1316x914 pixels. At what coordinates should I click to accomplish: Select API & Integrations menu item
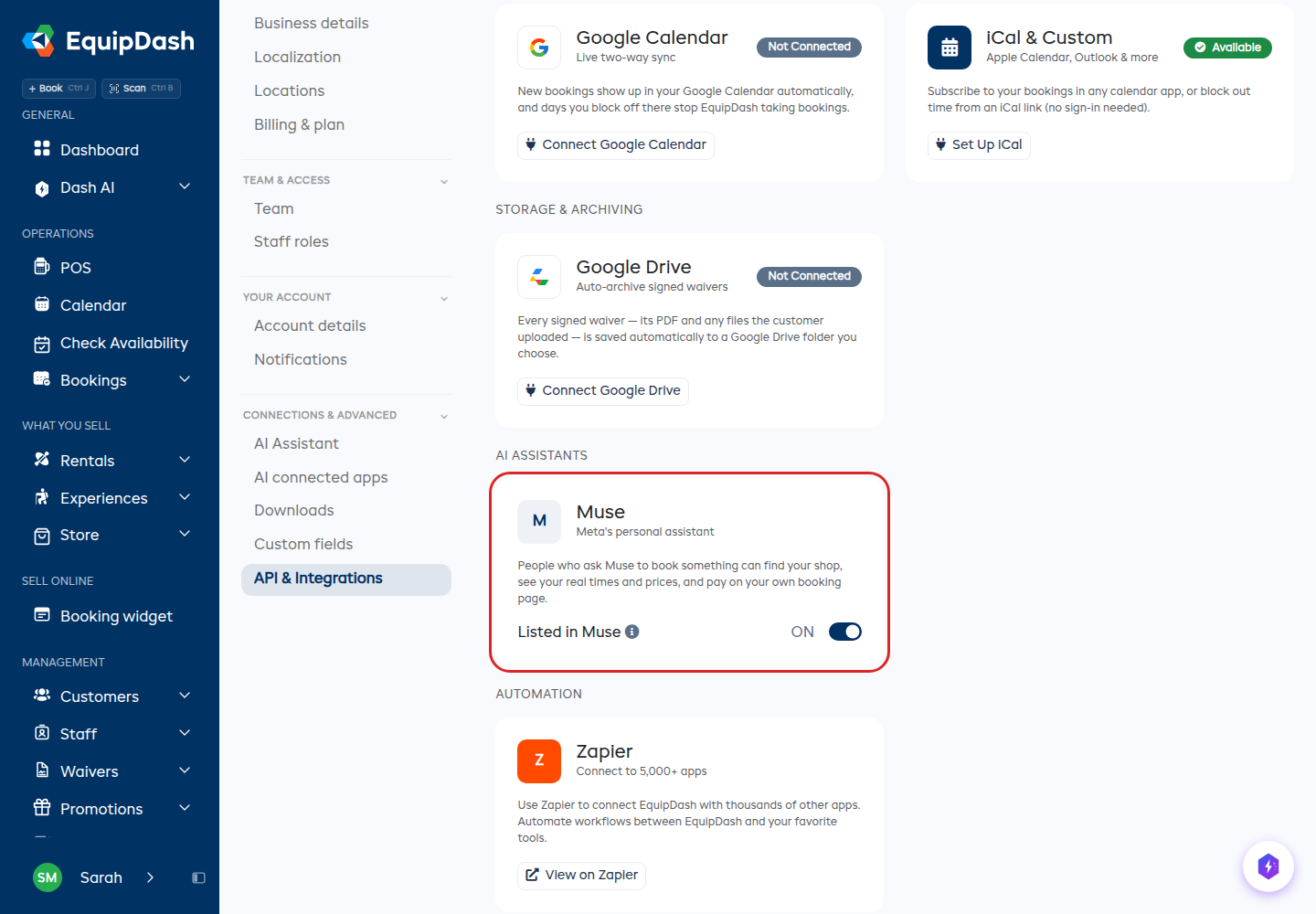click(346, 579)
